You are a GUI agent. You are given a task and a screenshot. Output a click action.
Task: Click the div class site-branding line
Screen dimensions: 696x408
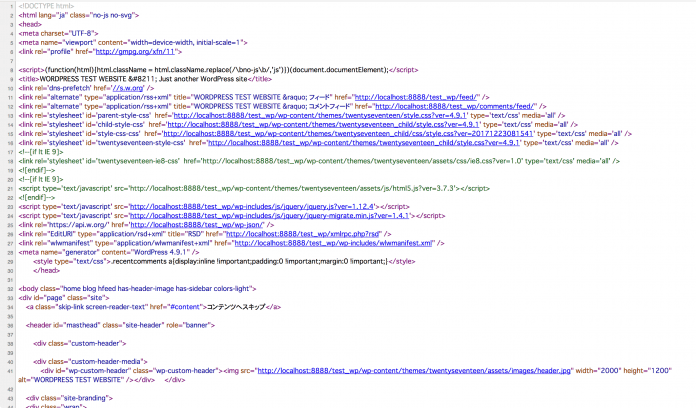[69, 398]
